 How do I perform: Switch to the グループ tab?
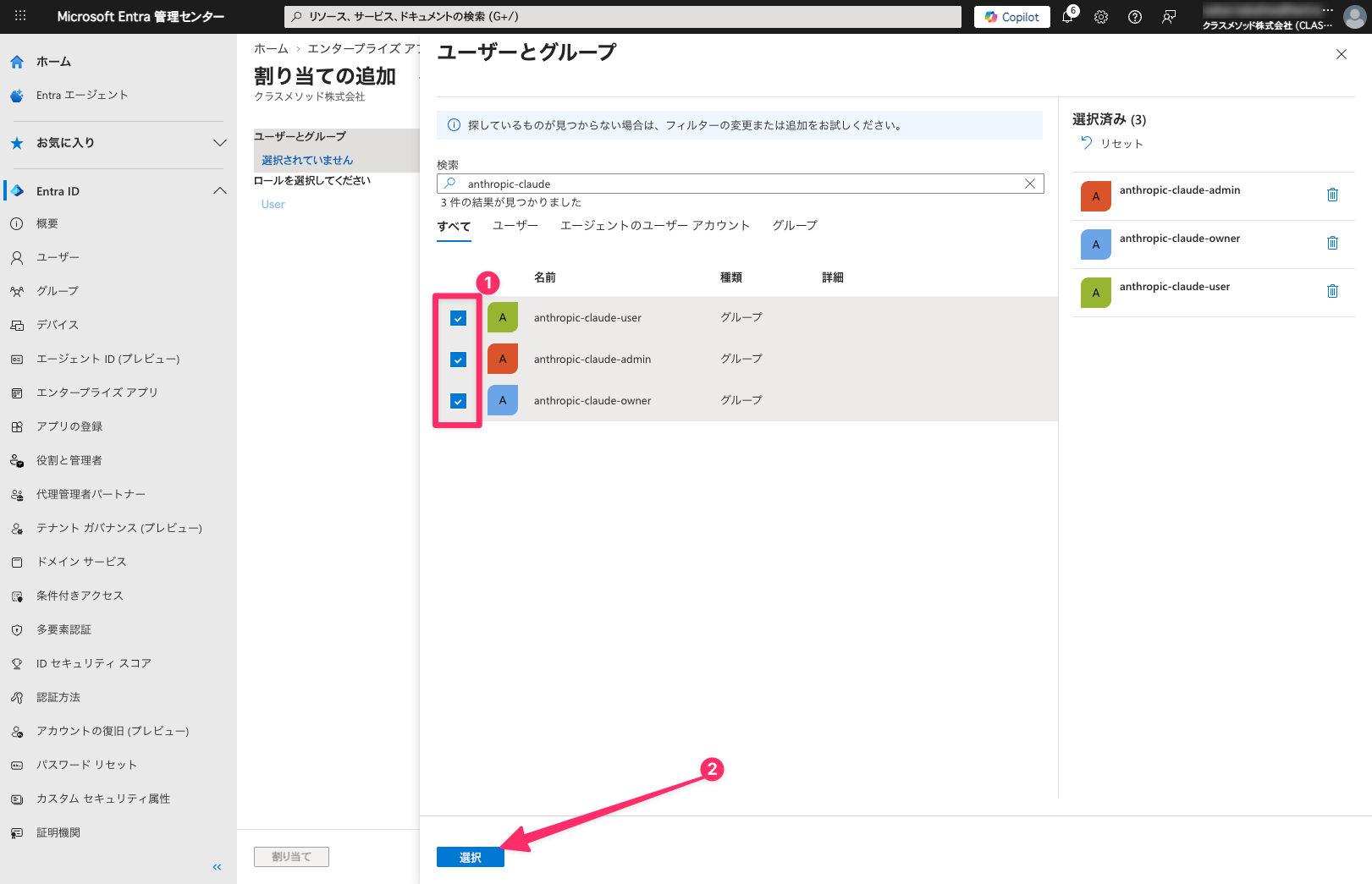pos(794,225)
